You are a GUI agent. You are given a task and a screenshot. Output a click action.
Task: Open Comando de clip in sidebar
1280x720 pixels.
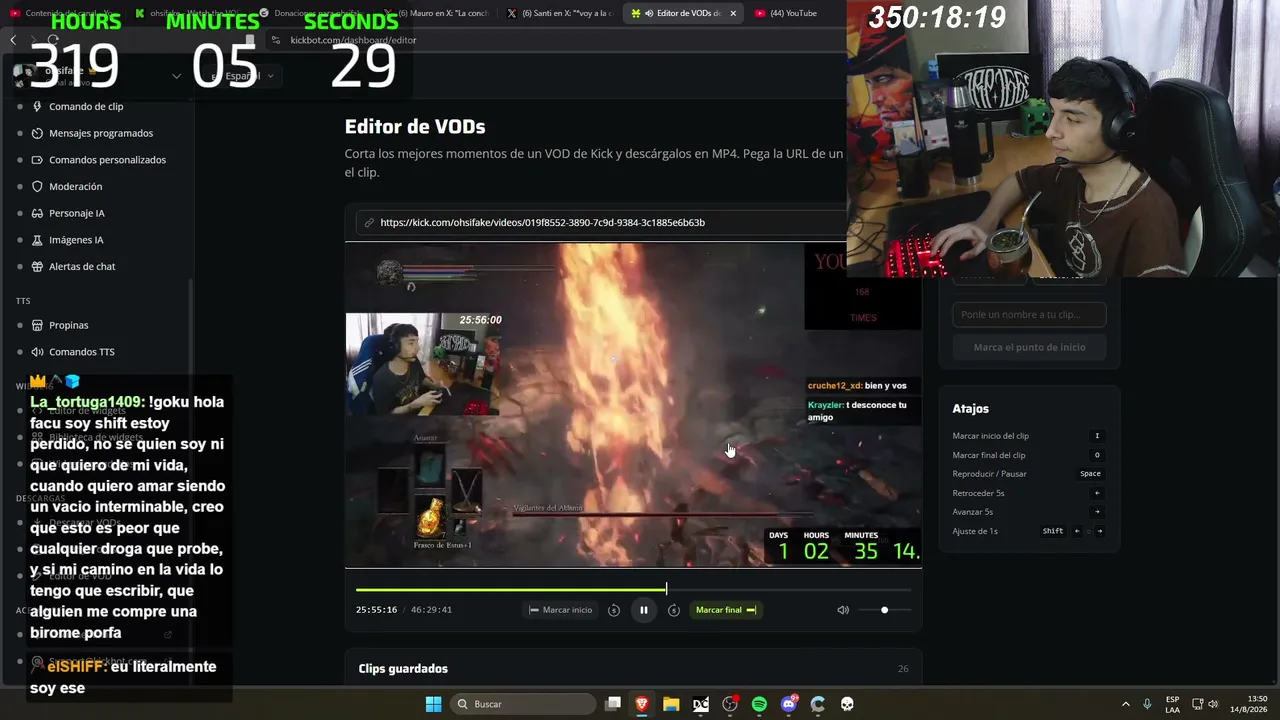[86, 106]
